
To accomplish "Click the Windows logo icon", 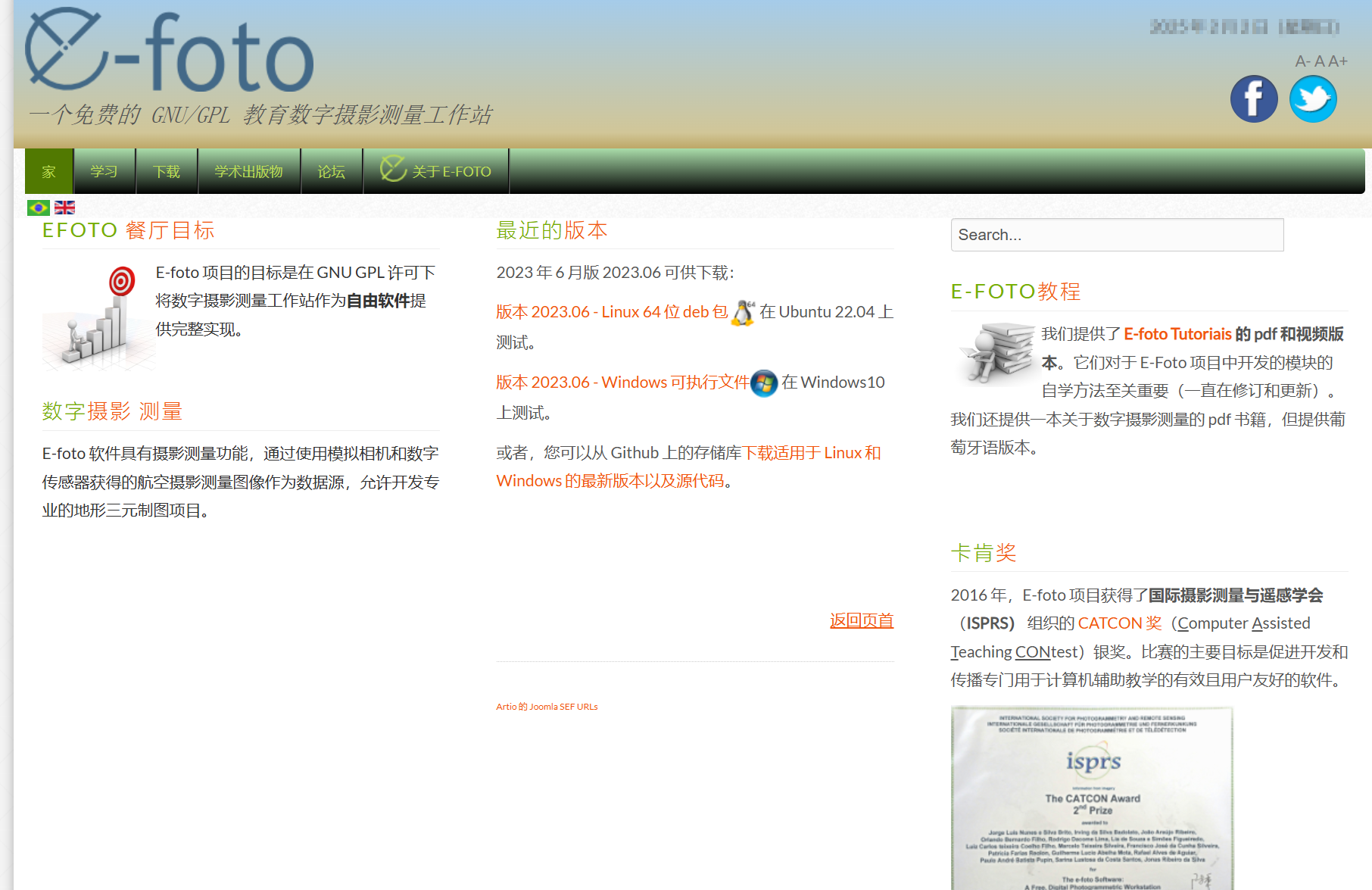I will (x=764, y=383).
